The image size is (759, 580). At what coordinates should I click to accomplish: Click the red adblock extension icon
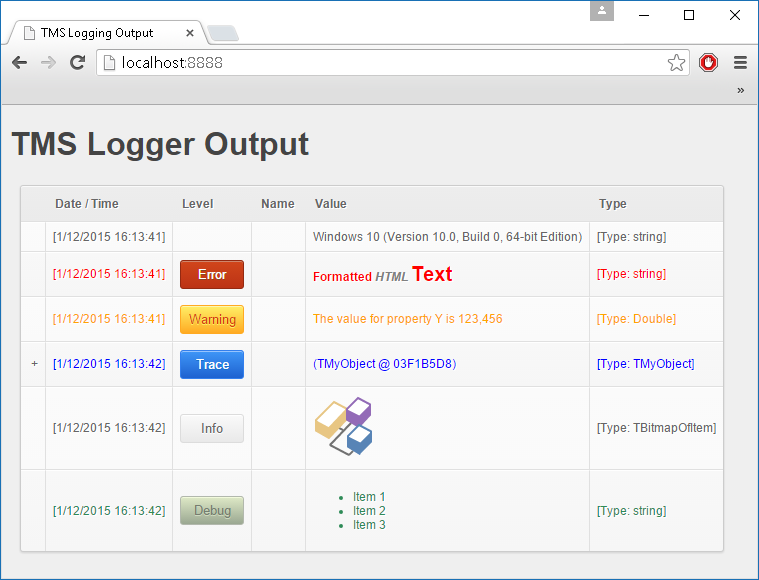[x=709, y=63]
